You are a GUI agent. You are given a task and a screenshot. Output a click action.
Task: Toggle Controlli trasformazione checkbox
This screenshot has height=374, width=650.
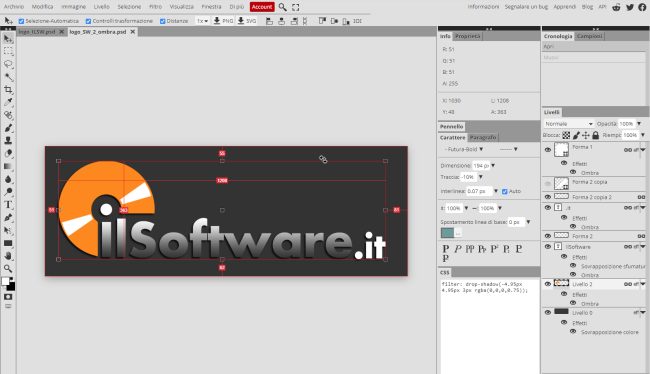point(88,21)
